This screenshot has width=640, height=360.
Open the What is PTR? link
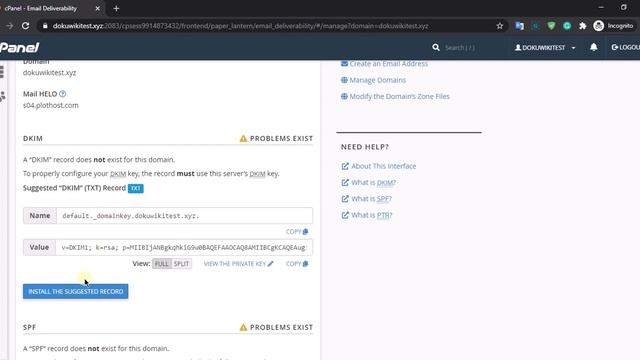(367, 215)
